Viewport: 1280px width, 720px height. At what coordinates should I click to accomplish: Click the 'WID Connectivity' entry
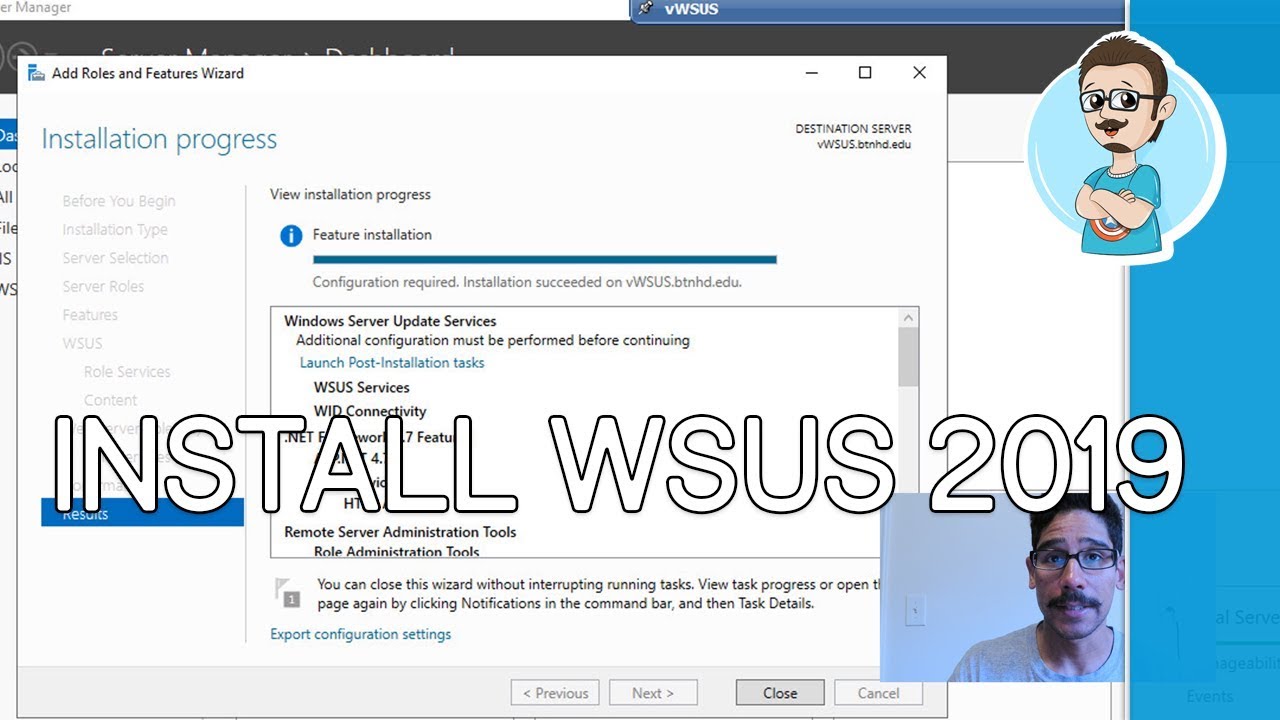coord(370,411)
